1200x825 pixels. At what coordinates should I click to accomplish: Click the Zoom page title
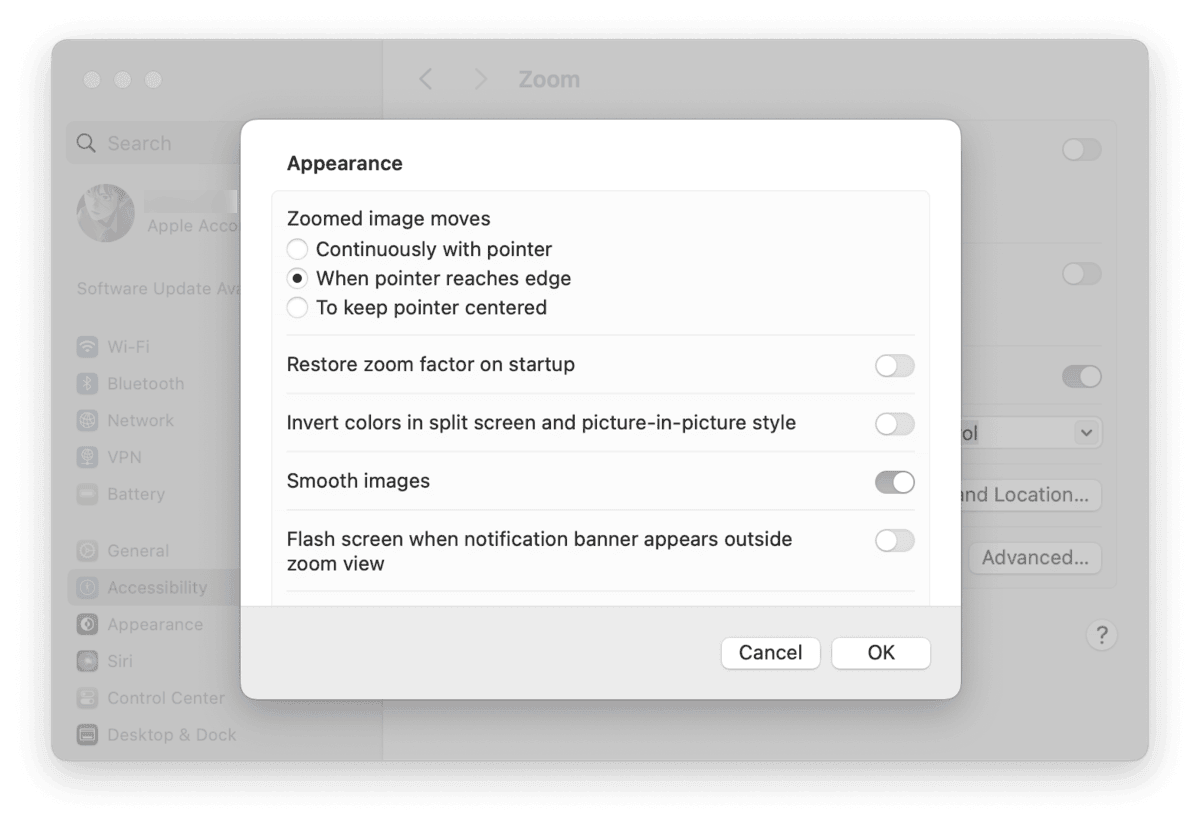point(549,79)
